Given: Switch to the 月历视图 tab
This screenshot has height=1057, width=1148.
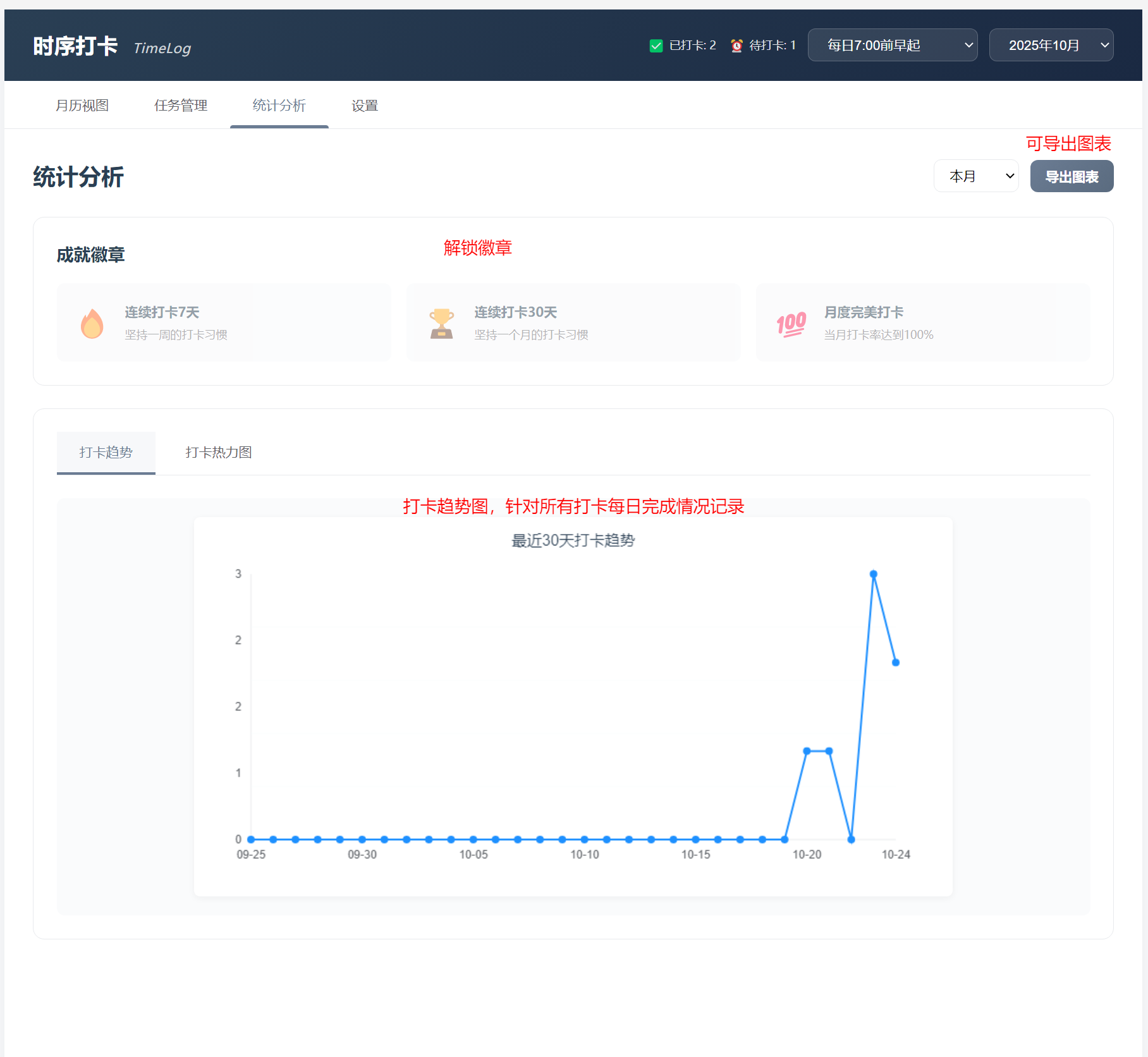Looking at the screenshot, I should tap(82, 106).
